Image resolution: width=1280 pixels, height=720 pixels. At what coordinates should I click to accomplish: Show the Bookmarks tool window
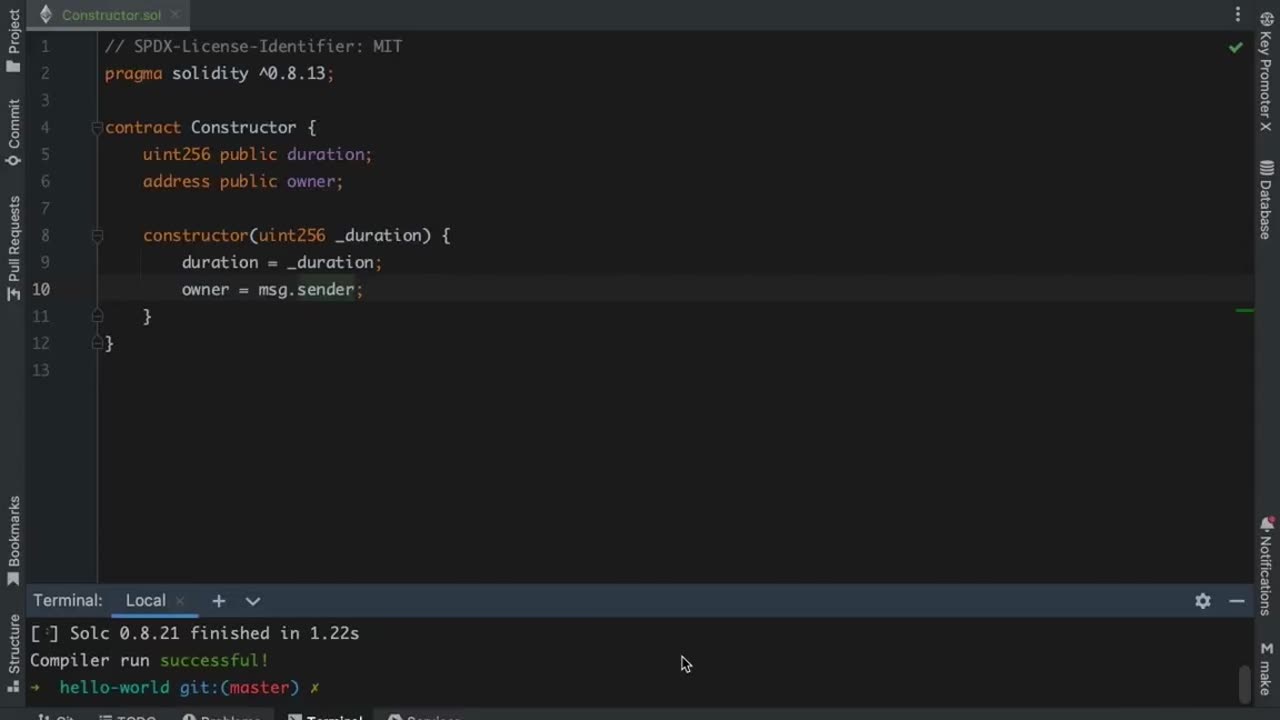pos(13,541)
